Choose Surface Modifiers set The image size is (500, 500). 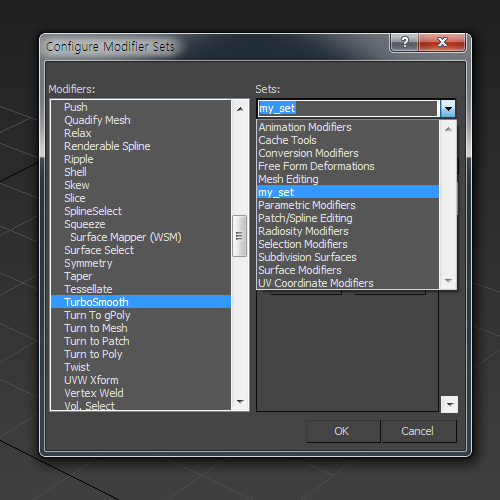[348, 270]
